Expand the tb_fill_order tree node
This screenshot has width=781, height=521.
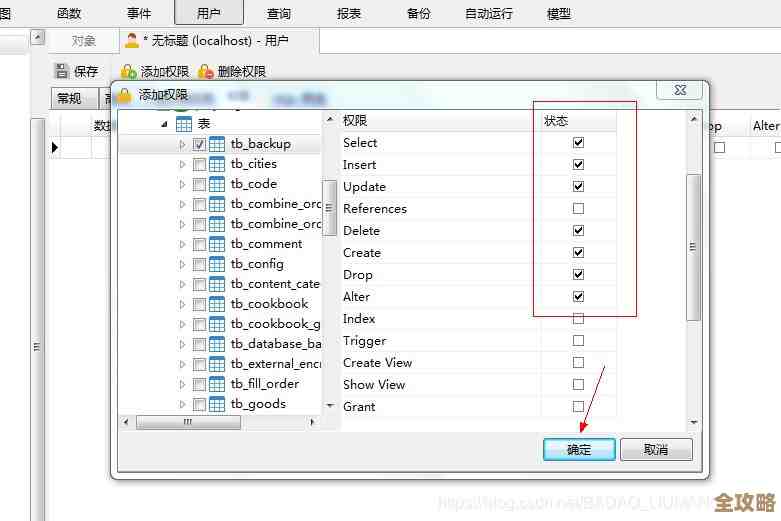(182, 384)
